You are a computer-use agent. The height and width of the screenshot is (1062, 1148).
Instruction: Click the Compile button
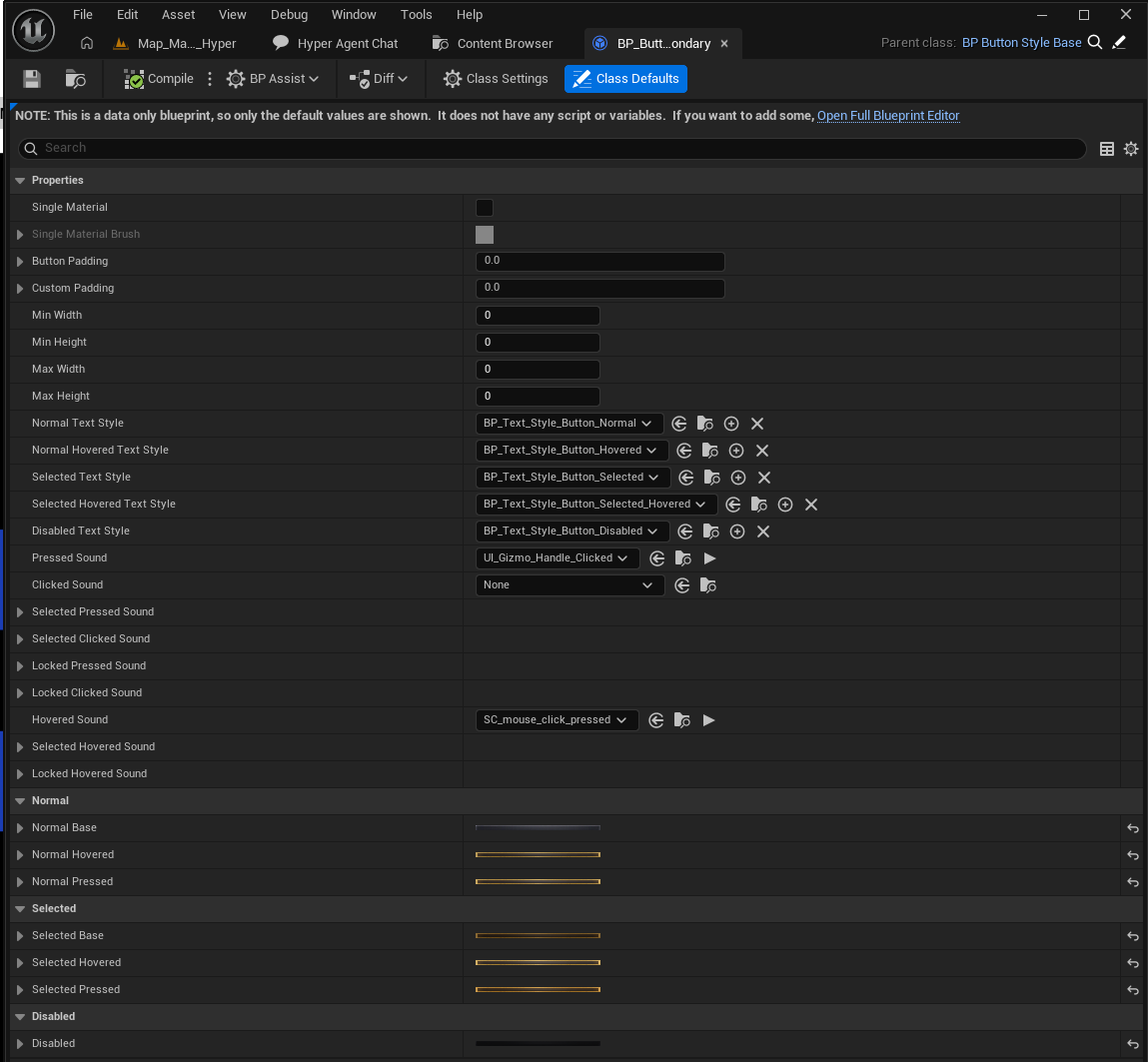[159, 79]
